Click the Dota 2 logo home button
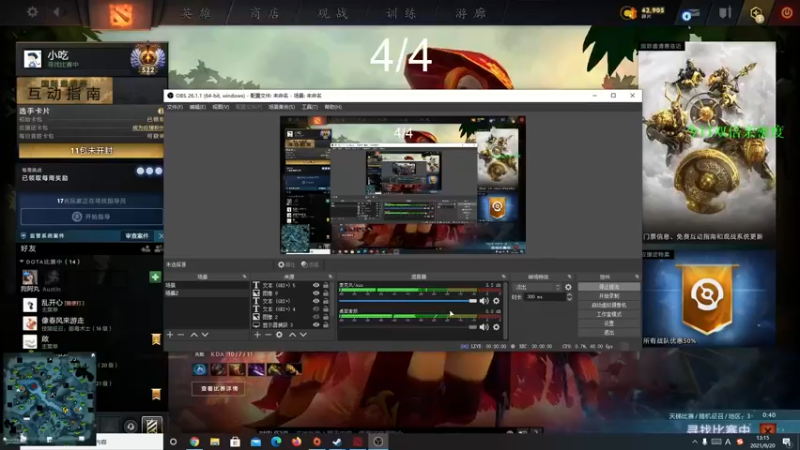The image size is (800, 450). pyautogui.click(x=120, y=15)
